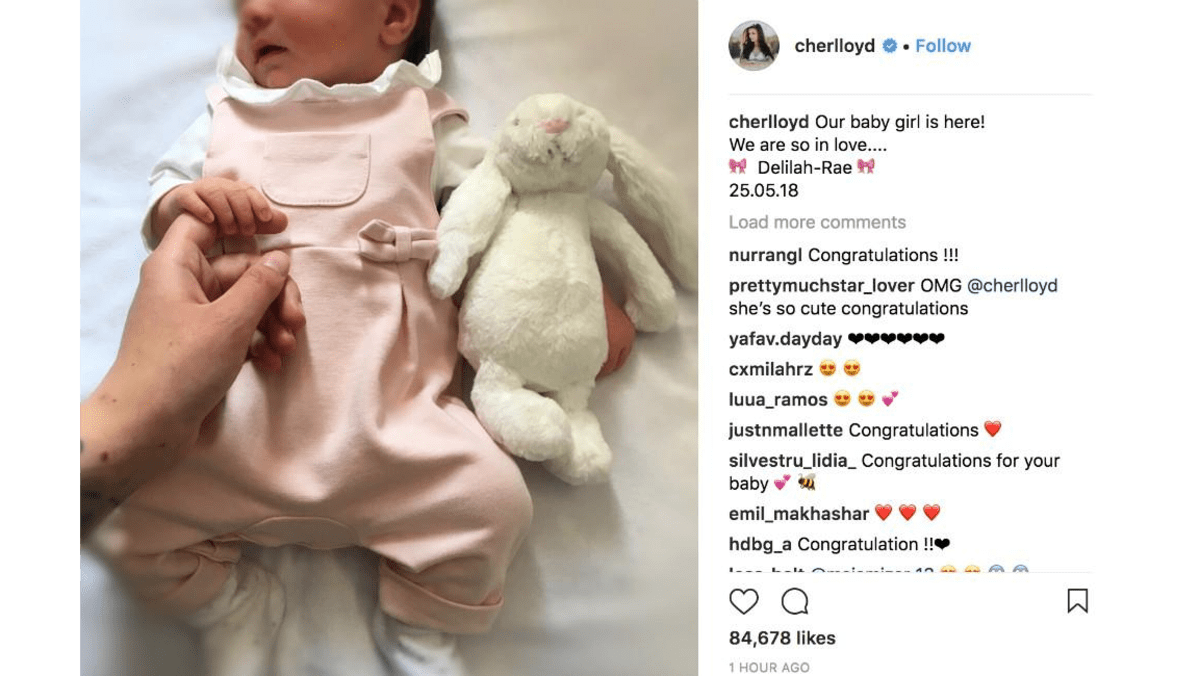1200x676 pixels.
Task: Open cherlloyd username in the header
Action: click(835, 46)
